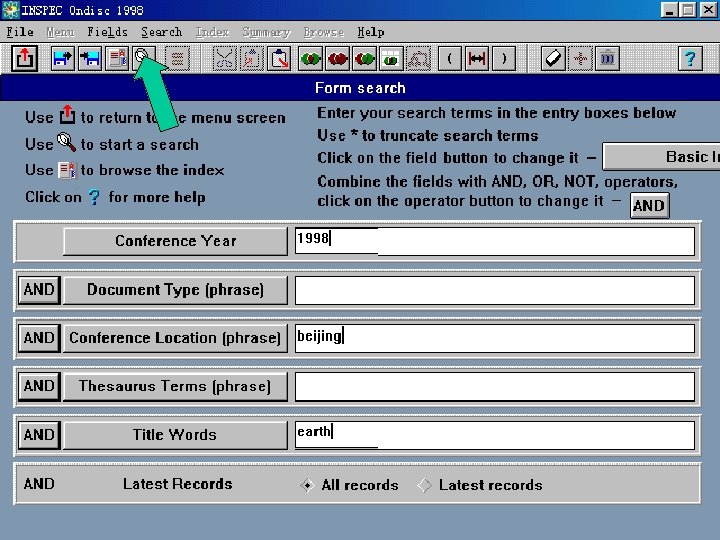The height and width of the screenshot is (540, 720).
Task: Insert an opening parenthesis via the toolbar
Action: coord(450,58)
